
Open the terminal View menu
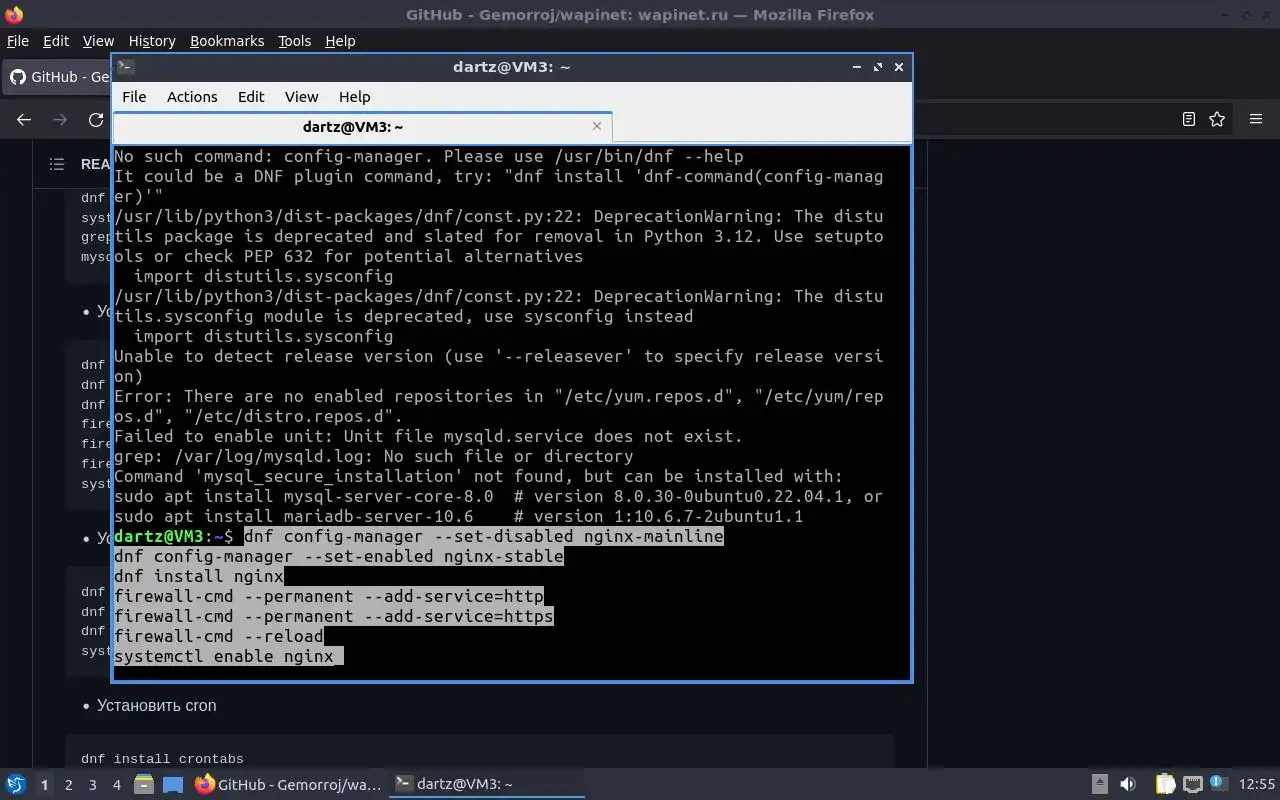point(301,97)
